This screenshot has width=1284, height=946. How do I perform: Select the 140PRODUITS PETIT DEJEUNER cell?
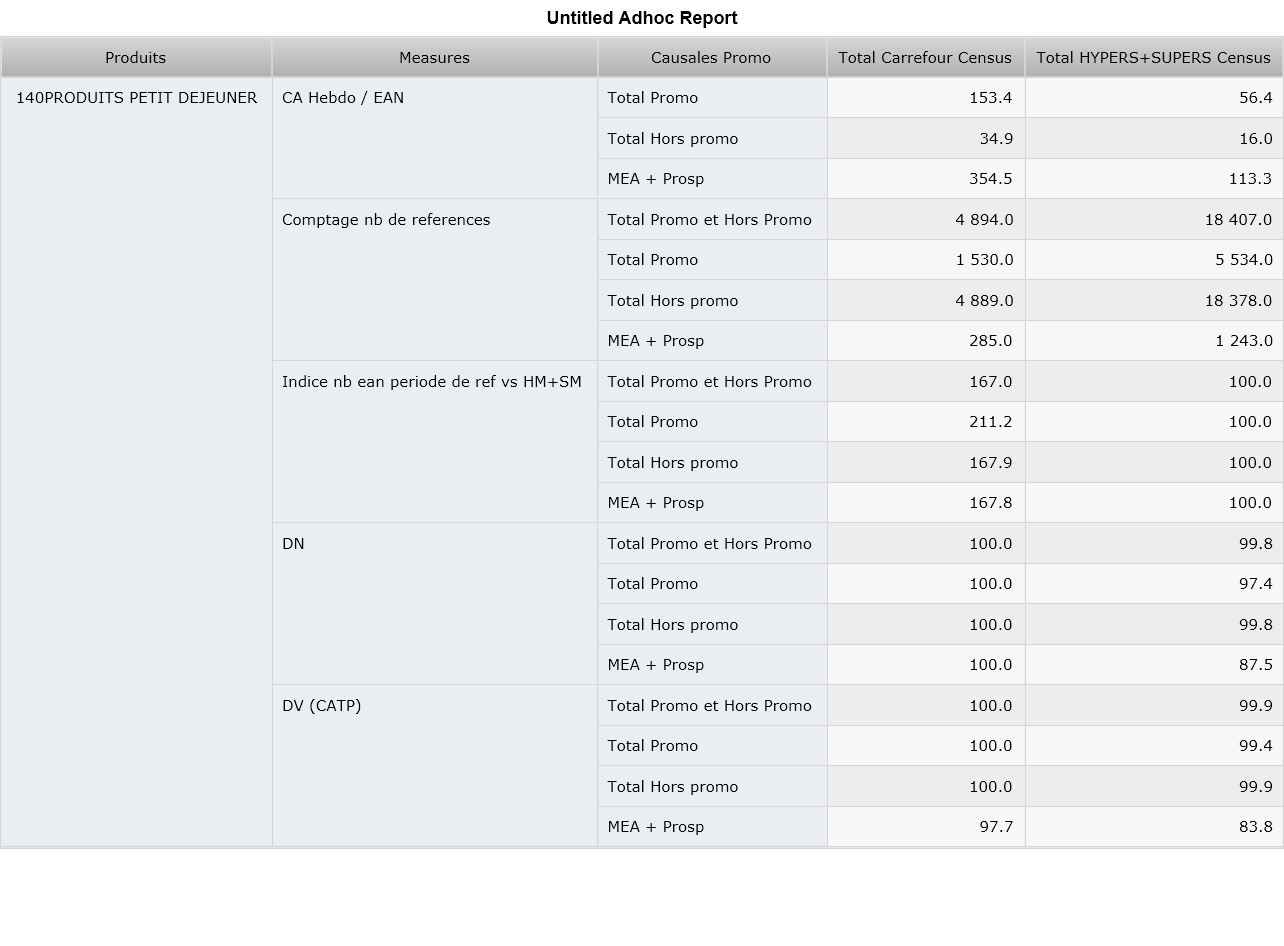[x=136, y=462]
